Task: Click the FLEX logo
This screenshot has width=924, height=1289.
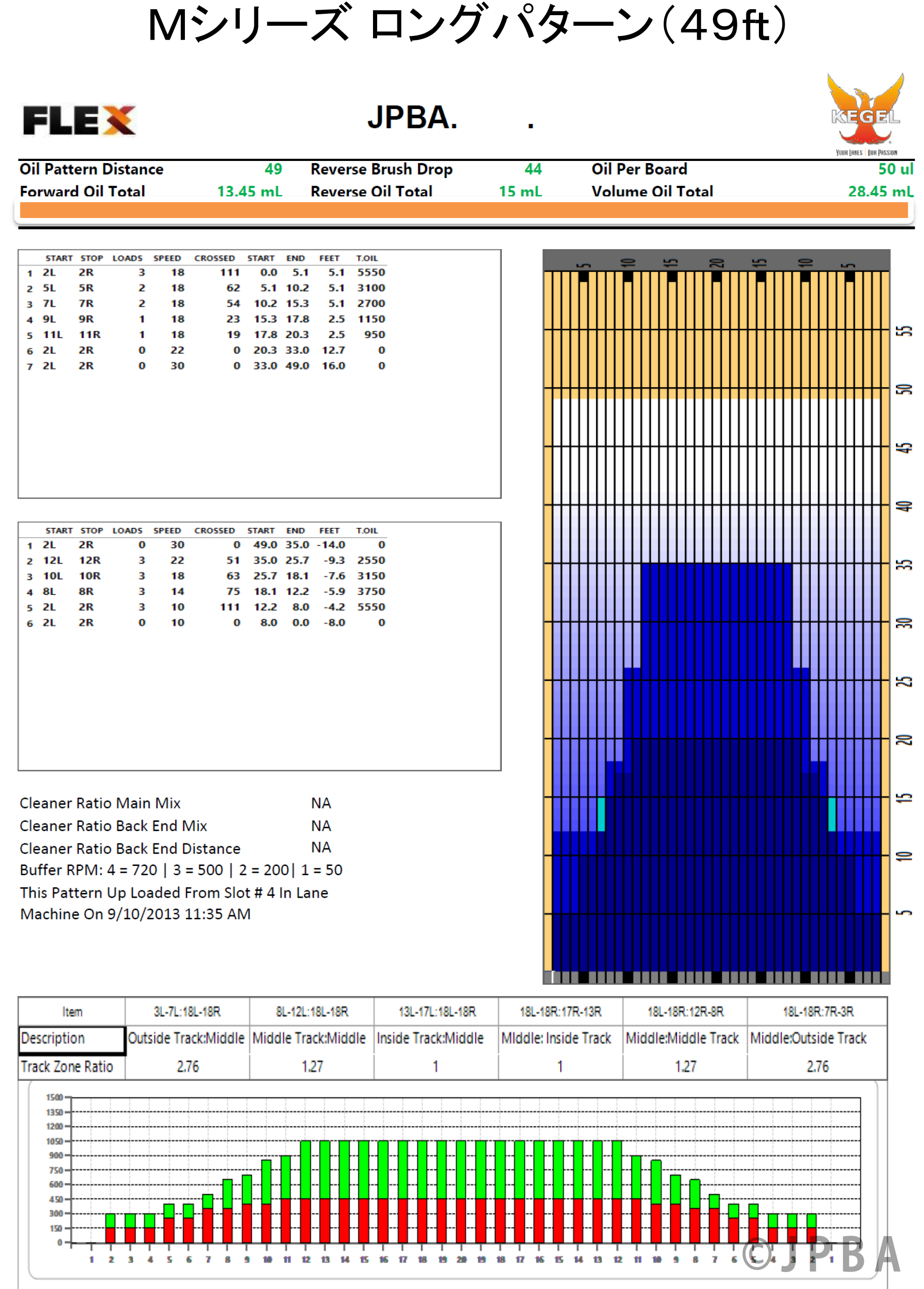Action: click(80, 120)
